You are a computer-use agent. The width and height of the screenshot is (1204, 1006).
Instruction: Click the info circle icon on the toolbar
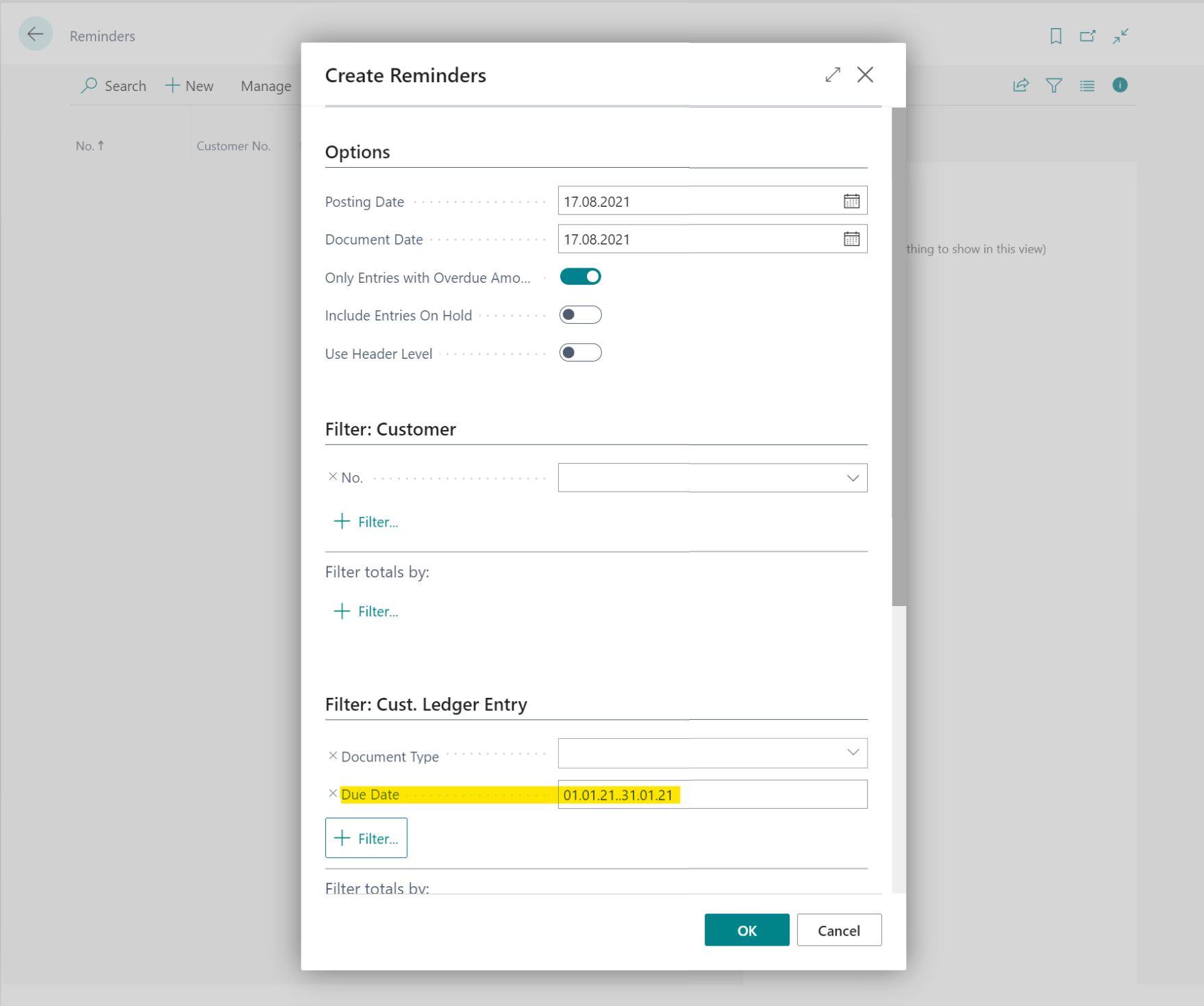1120,85
